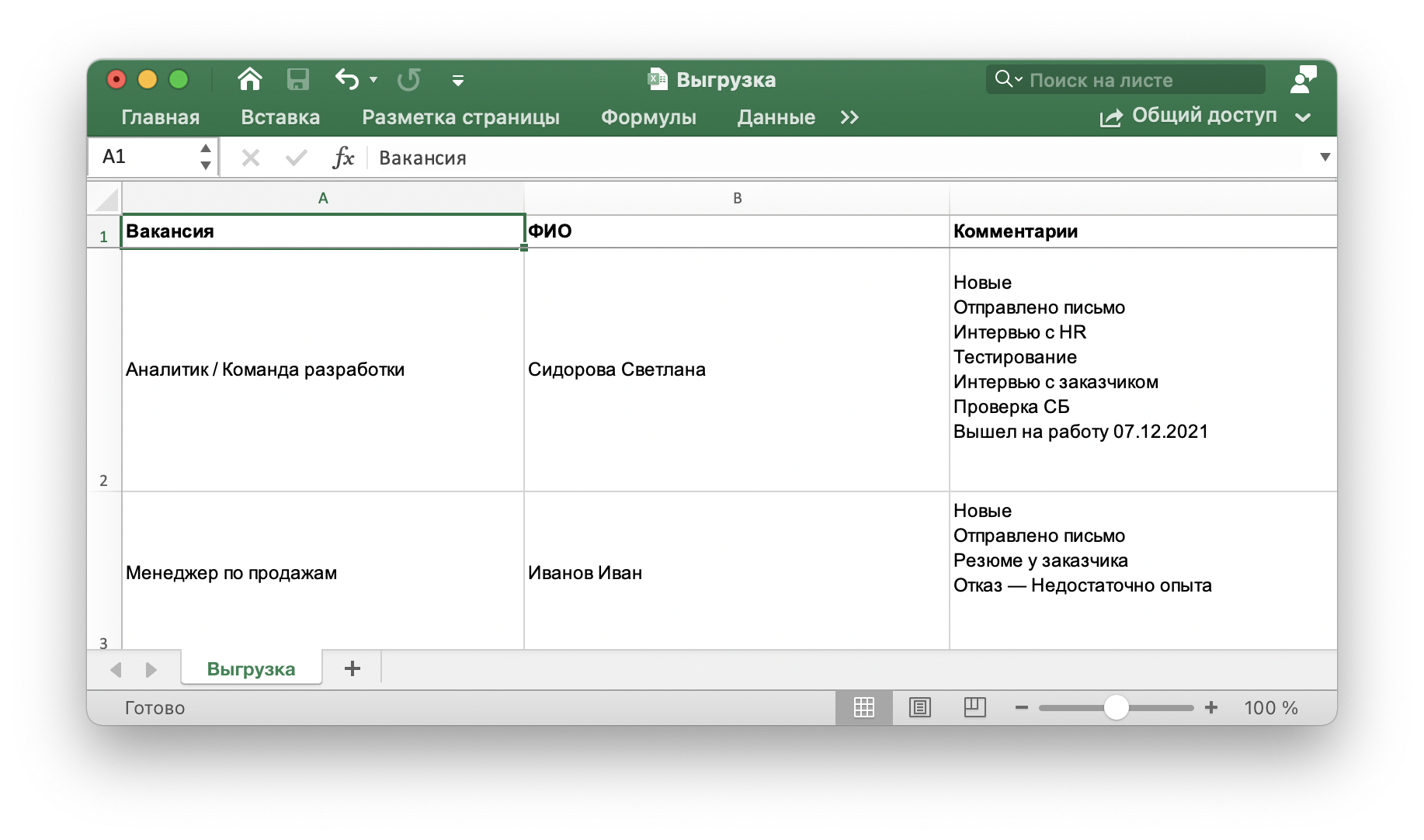Click the green fullscreen window button
The height and width of the screenshot is (840, 1424).
[x=179, y=79]
